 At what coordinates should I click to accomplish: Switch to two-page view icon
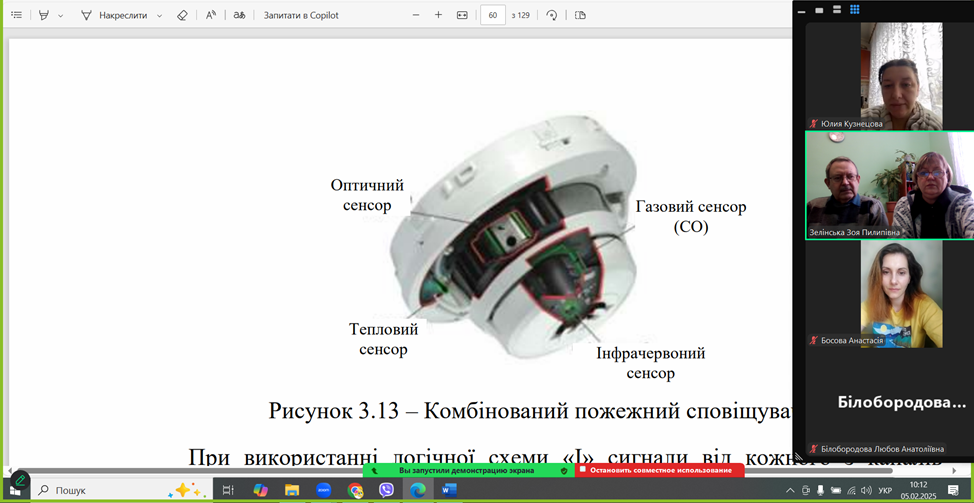coord(580,15)
